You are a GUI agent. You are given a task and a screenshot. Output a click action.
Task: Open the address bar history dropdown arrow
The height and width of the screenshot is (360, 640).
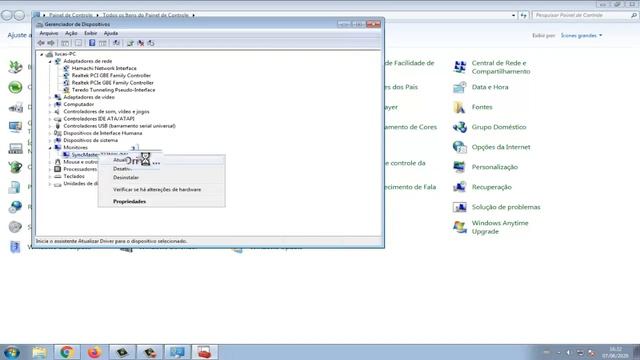513,15
